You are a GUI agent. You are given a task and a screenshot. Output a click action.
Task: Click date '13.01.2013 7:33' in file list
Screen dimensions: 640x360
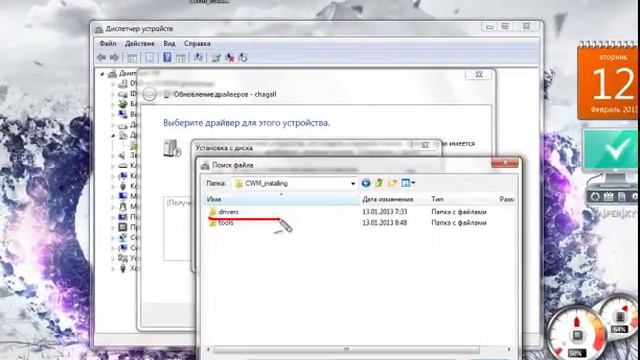(x=384, y=212)
